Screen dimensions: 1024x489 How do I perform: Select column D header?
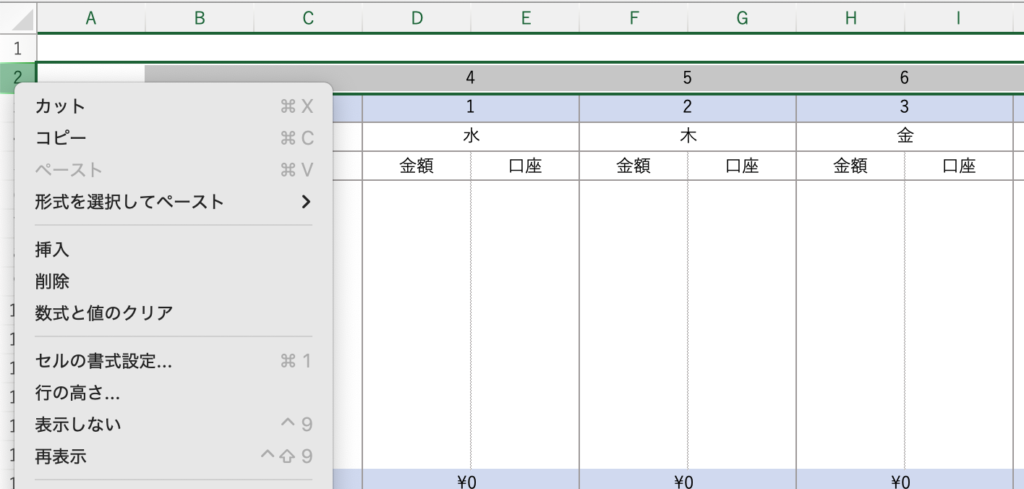[417, 17]
